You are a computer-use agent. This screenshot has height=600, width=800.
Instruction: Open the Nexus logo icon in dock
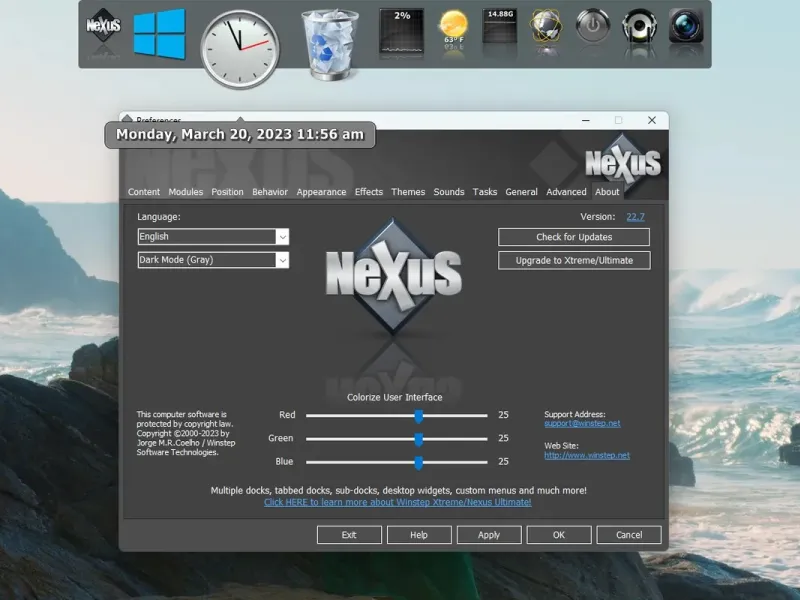click(104, 26)
